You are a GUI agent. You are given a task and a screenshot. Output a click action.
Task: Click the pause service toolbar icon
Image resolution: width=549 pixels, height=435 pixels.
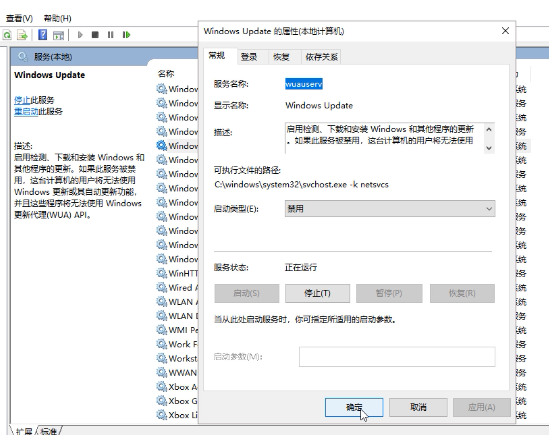tap(111, 35)
